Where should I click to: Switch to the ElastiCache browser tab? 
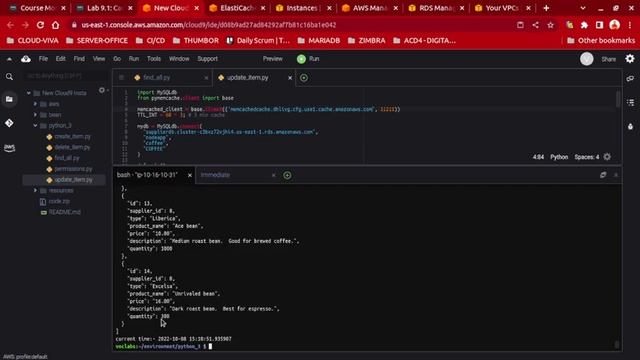coord(237,8)
